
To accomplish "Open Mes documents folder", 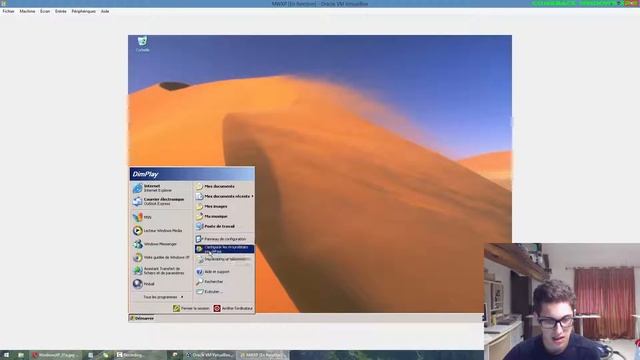I will tap(224, 187).
